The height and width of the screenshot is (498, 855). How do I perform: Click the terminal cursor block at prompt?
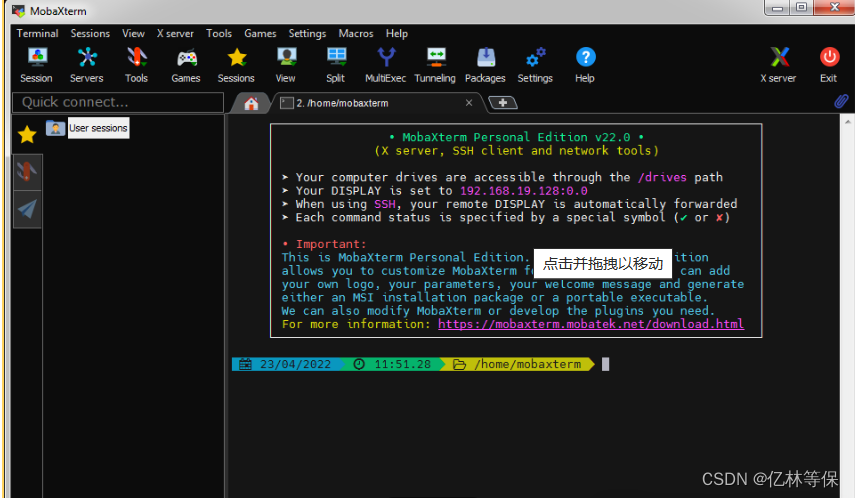tap(605, 364)
